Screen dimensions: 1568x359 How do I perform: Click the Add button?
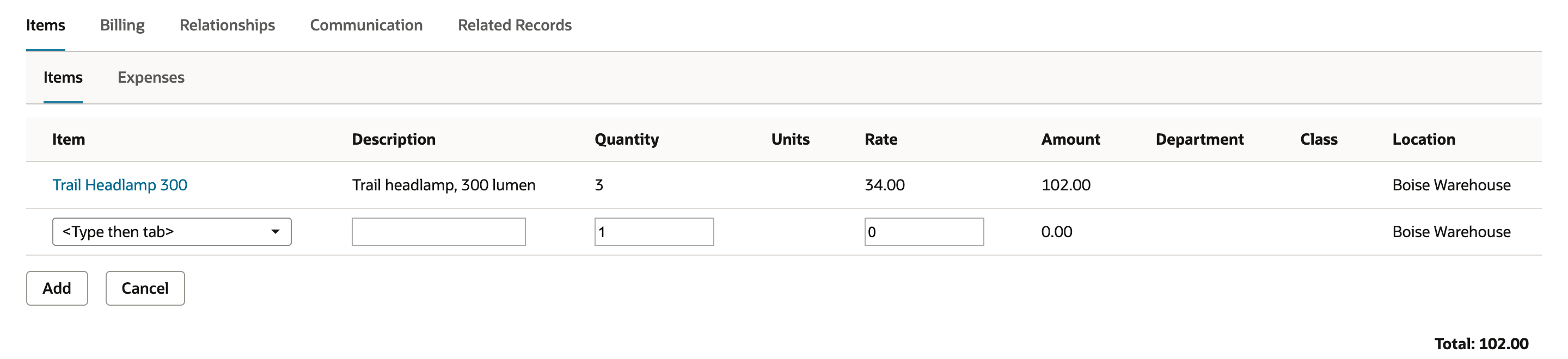point(57,288)
